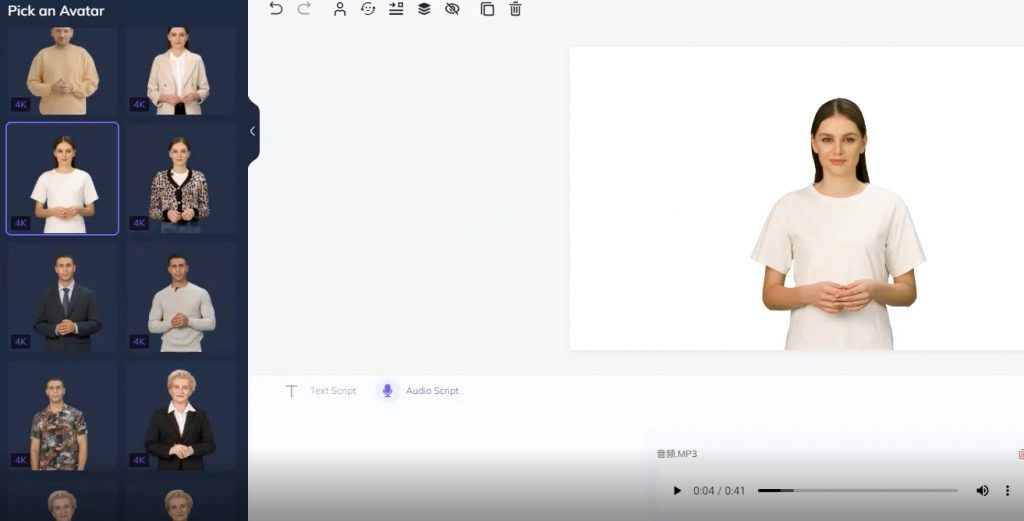This screenshot has width=1024, height=521.
Task: Switch to the Text Script tab
Action: pos(333,390)
